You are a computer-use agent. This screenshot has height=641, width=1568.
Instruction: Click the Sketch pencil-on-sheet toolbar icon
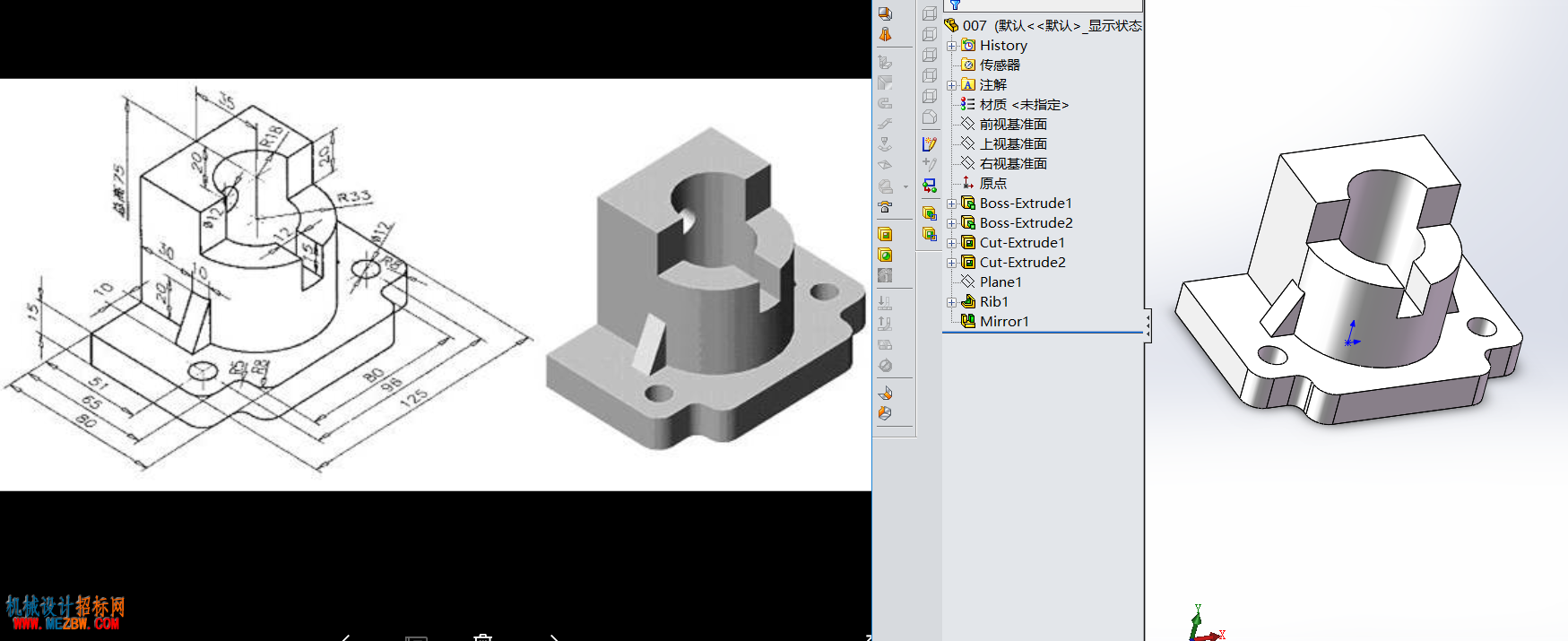pyautogui.click(x=930, y=144)
